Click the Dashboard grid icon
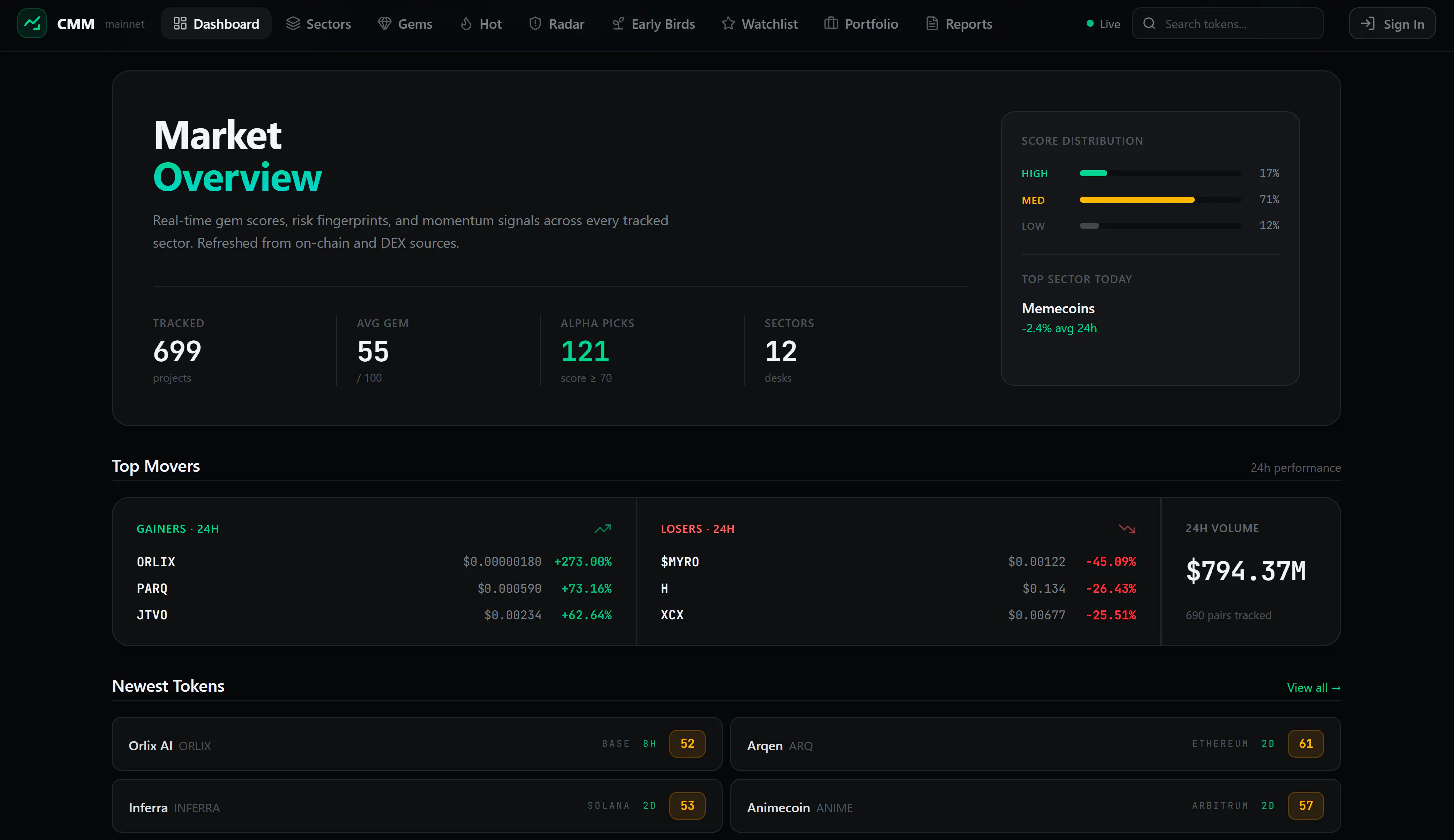The image size is (1454, 840). (x=180, y=23)
